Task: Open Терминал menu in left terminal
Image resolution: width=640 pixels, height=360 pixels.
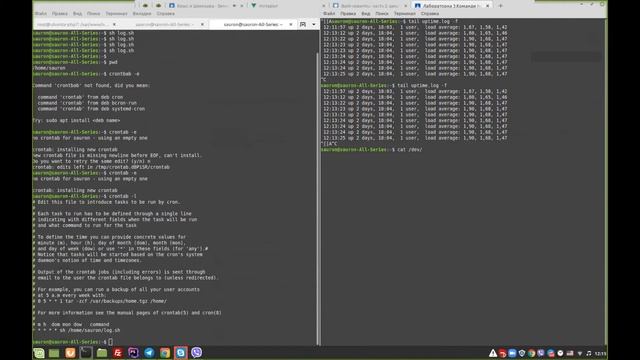Action: coord(116,13)
